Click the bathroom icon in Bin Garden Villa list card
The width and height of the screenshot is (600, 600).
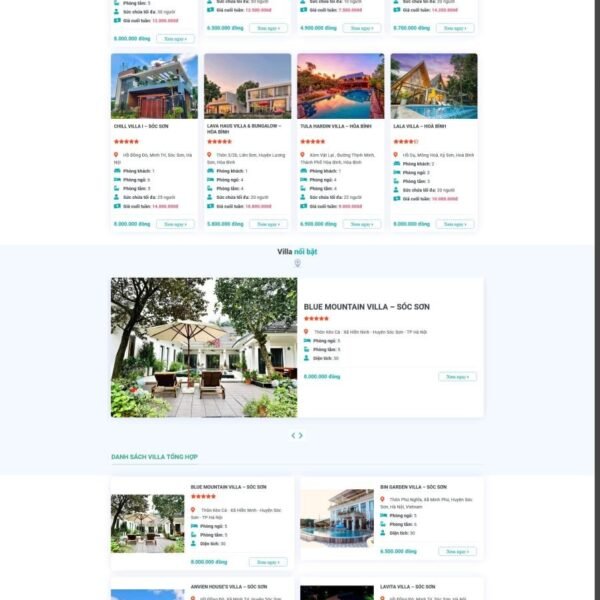pos(383,524)
